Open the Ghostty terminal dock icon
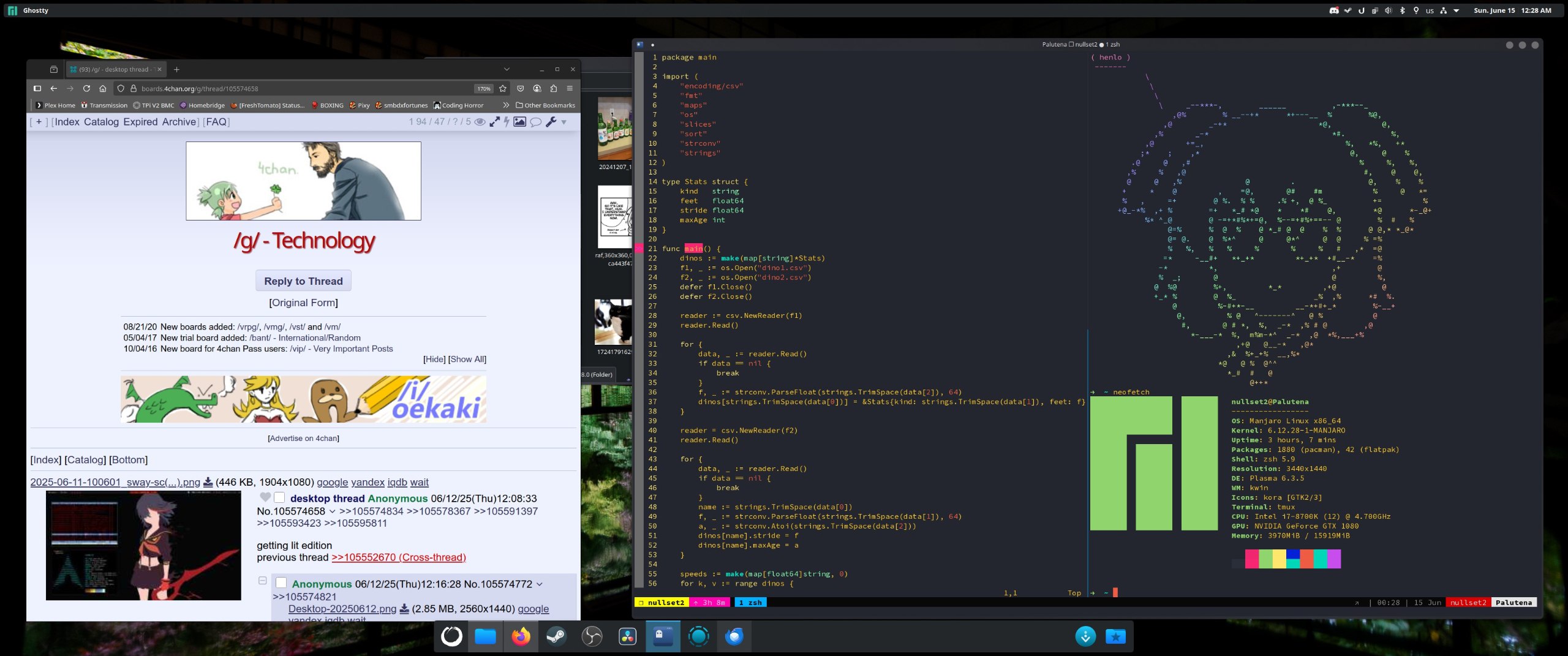This screenshot has width=1568, height=656. 663,636
